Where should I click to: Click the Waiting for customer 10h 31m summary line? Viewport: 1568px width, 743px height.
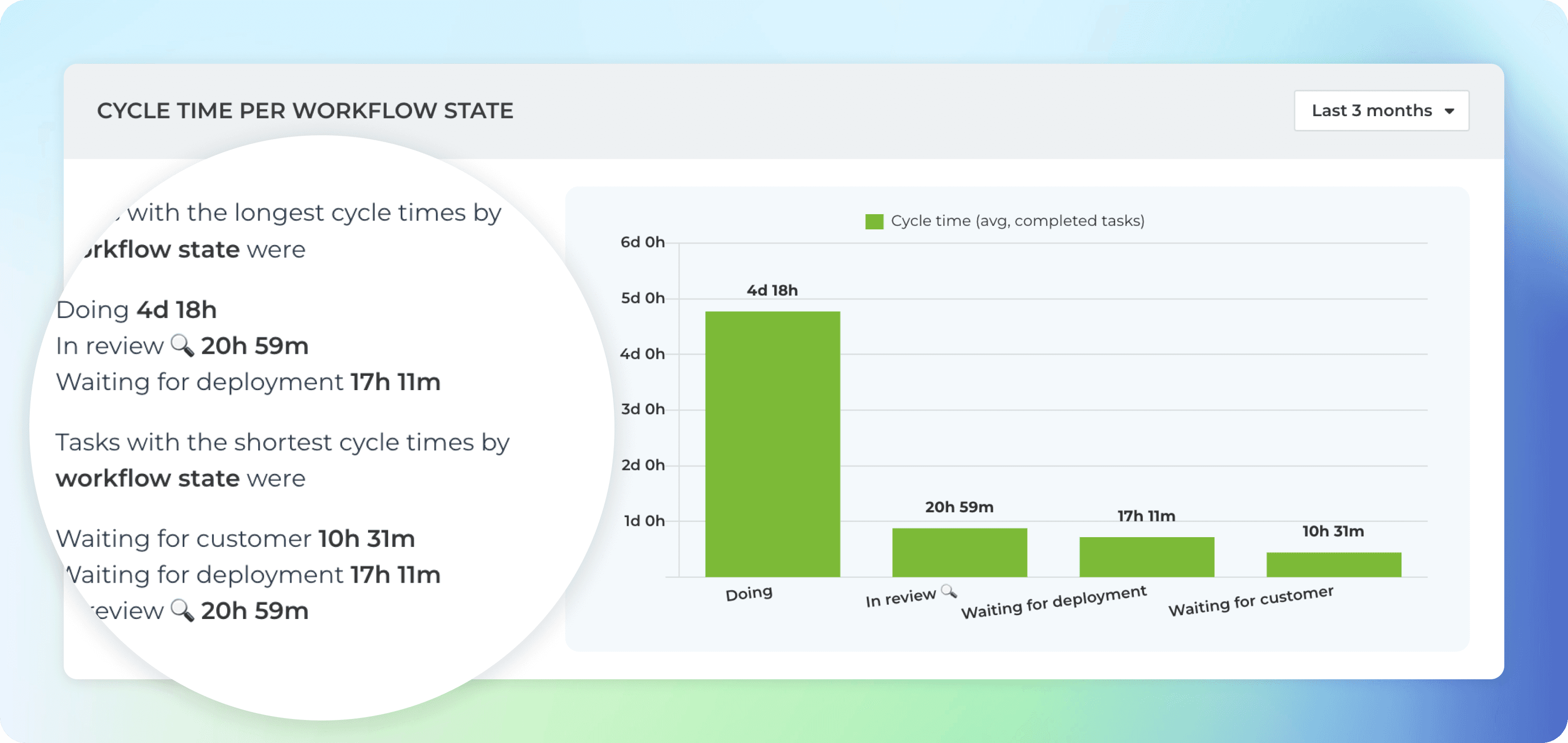click(236, 538)
